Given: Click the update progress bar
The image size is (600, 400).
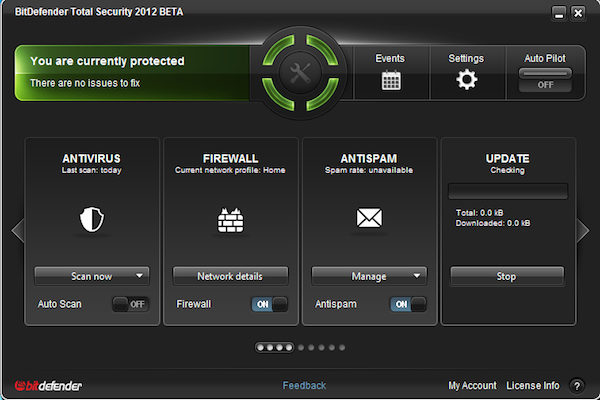Looking at the screenshot, I should pyautogui.click(x=508, y=191).
